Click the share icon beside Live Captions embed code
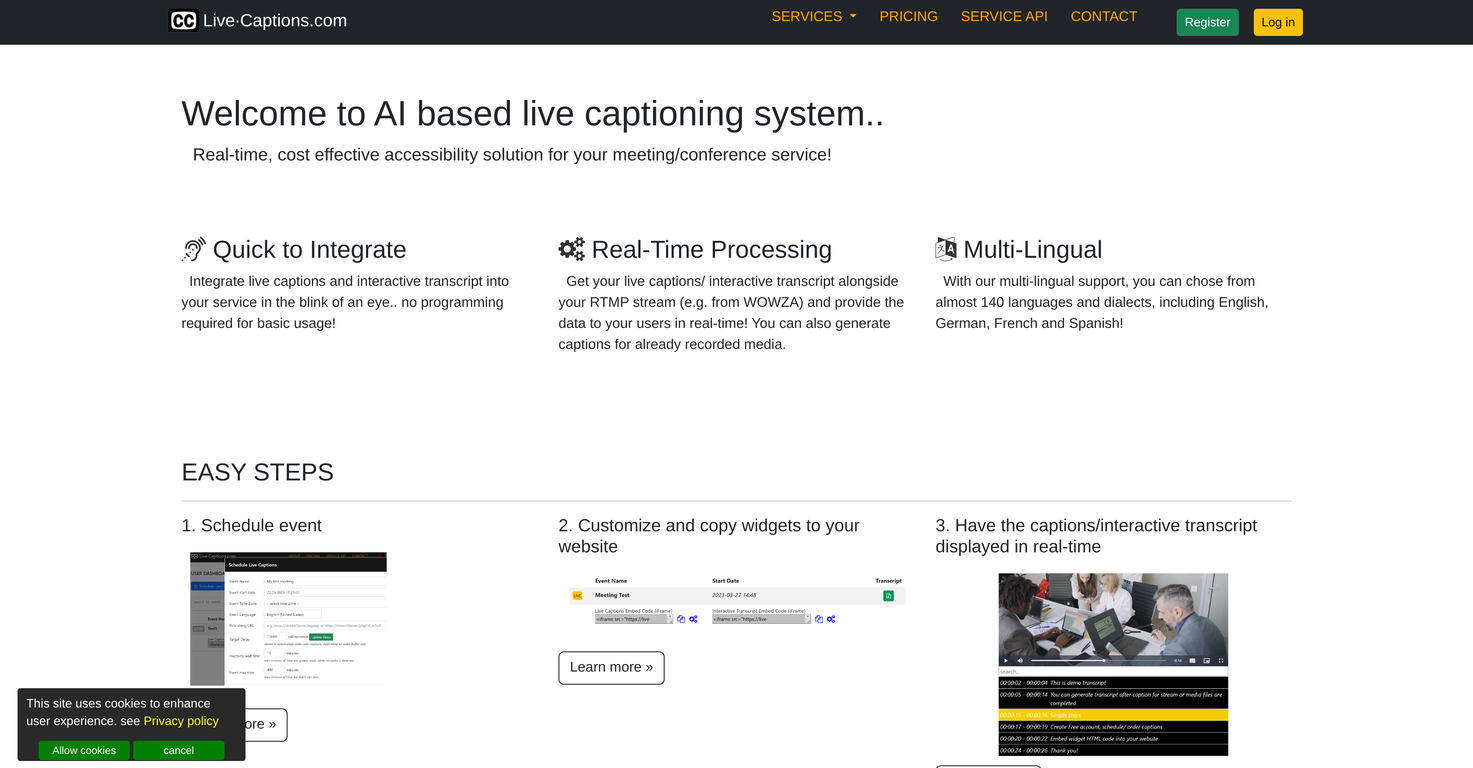 pos(693,619)
